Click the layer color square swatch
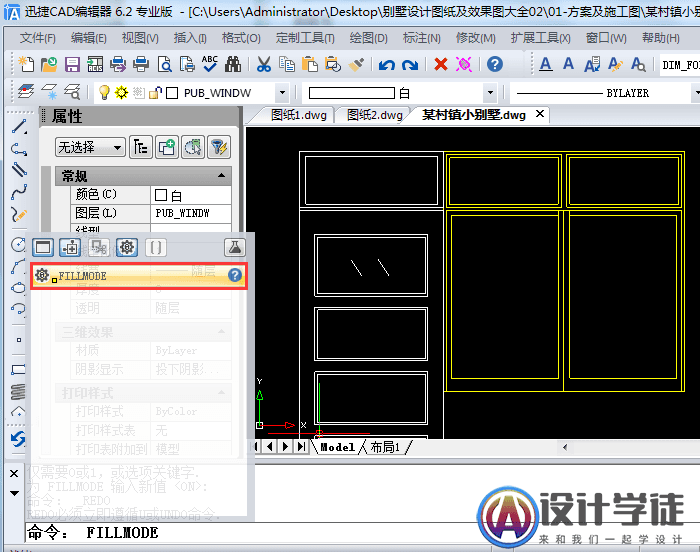Viewport: 700px width, 552px height. pos(172,93)
